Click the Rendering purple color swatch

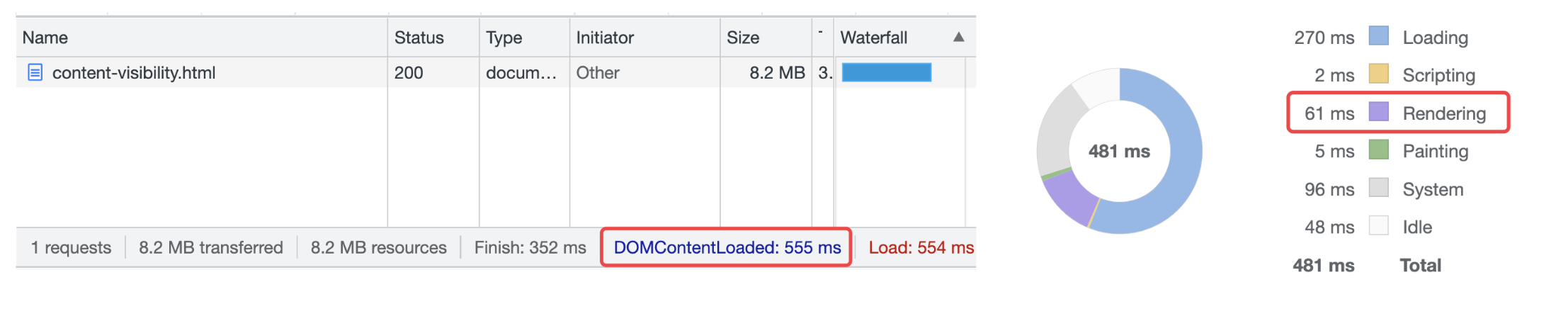pos(1378,112)
